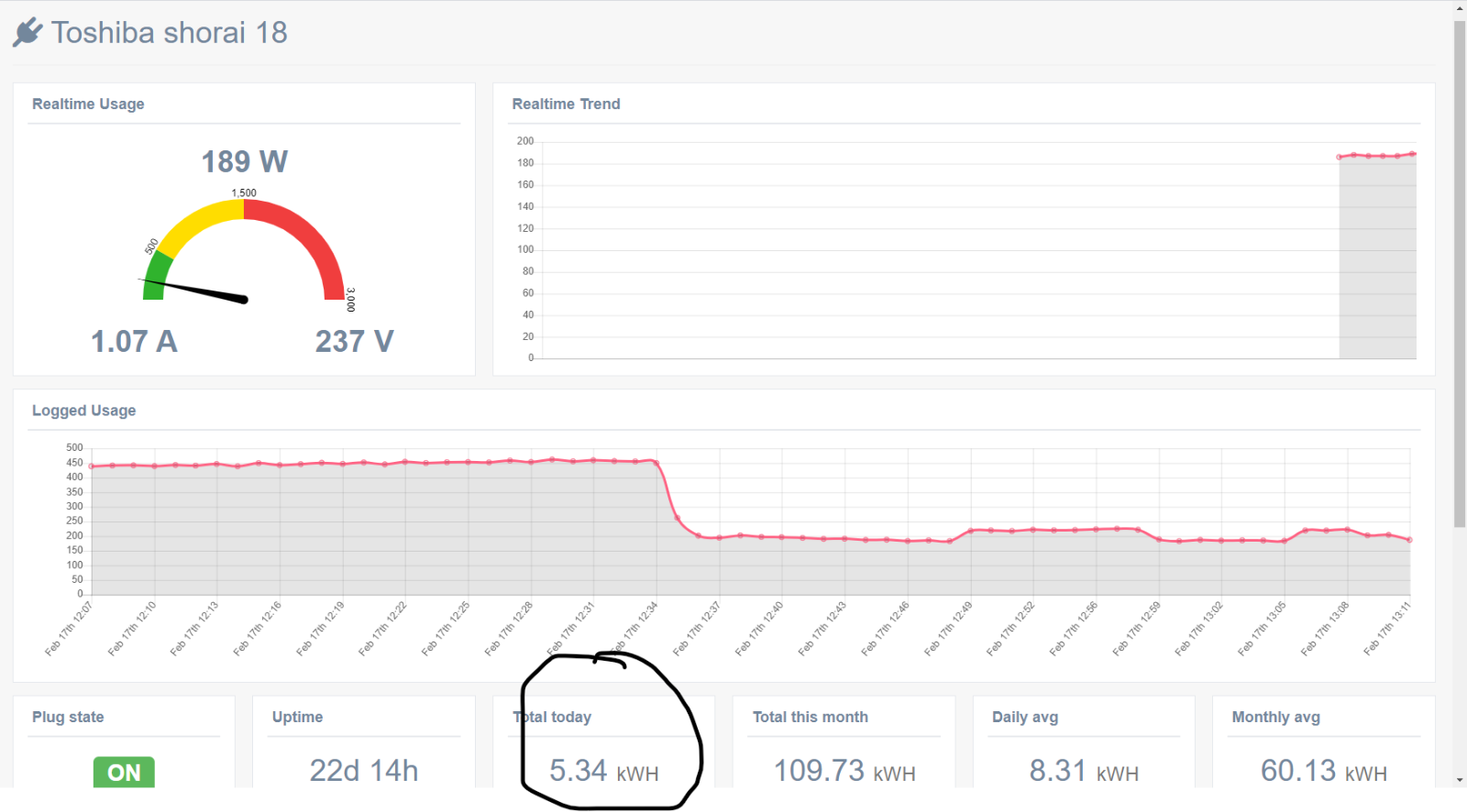Click the 189 W power reading

tap(245, 161)
